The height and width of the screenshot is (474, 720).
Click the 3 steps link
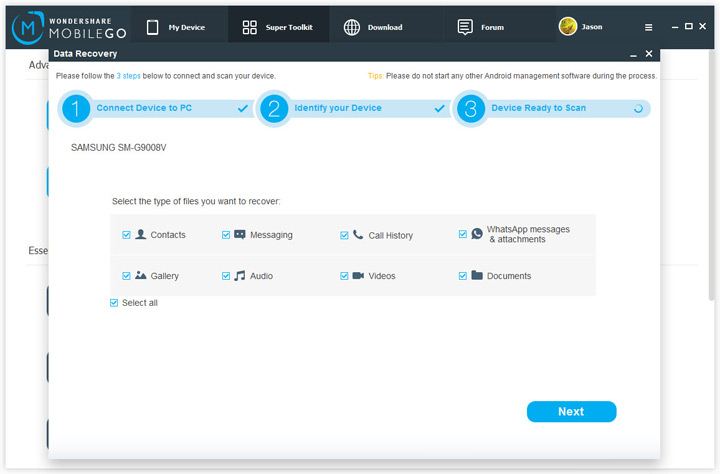point(129,76)
